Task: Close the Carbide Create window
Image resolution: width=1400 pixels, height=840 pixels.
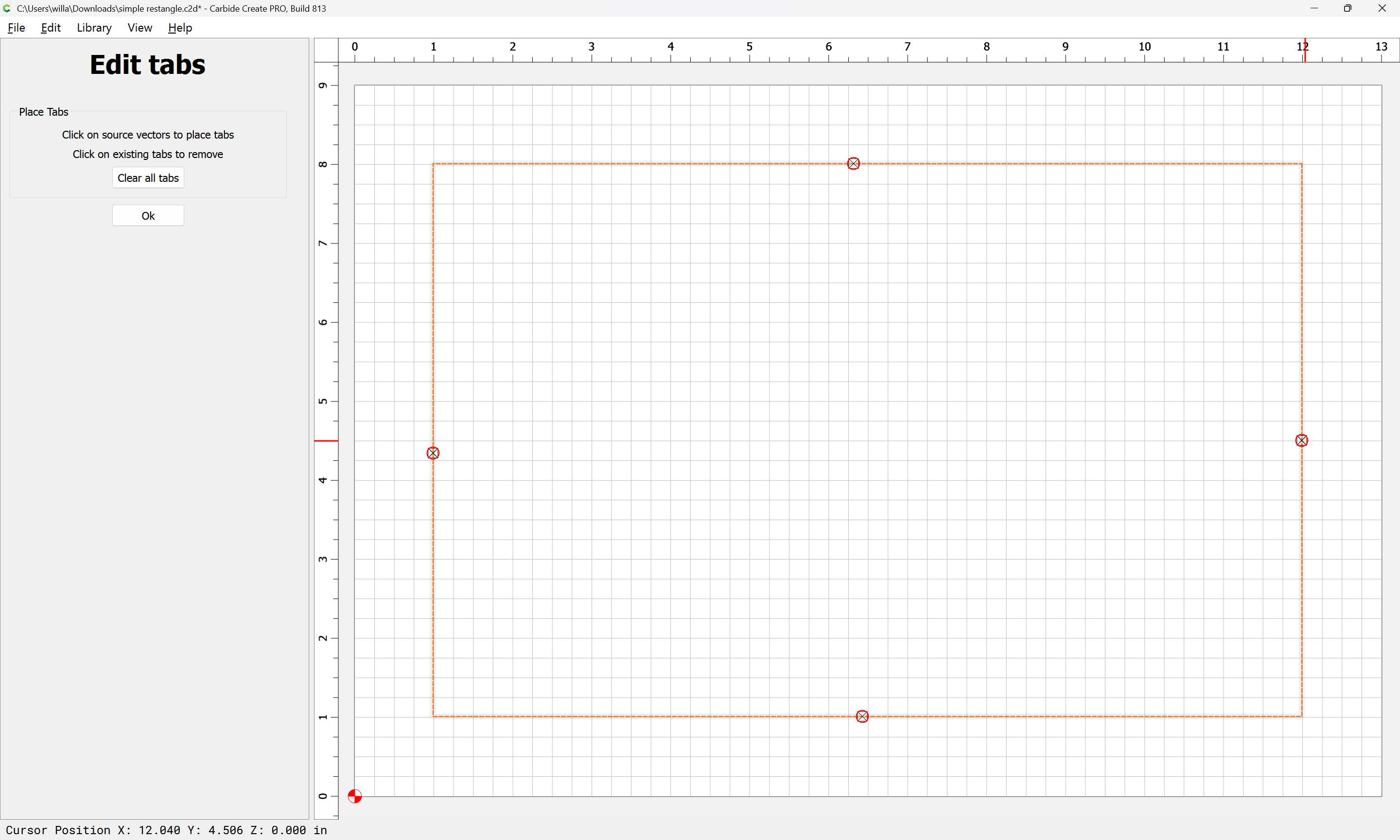Action: click(x=1382, y=8)
